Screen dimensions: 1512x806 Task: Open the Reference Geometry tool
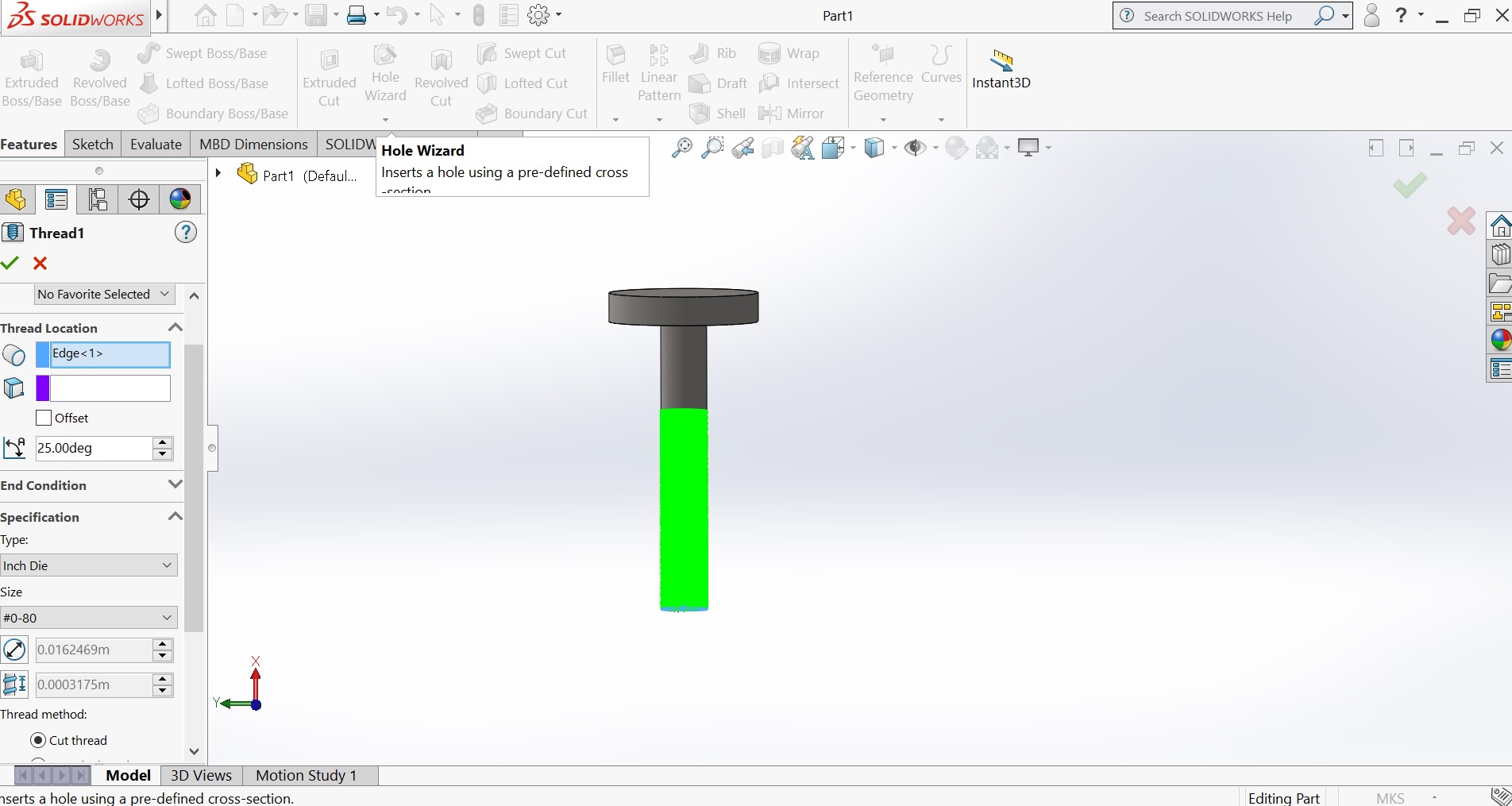point(881,74)
